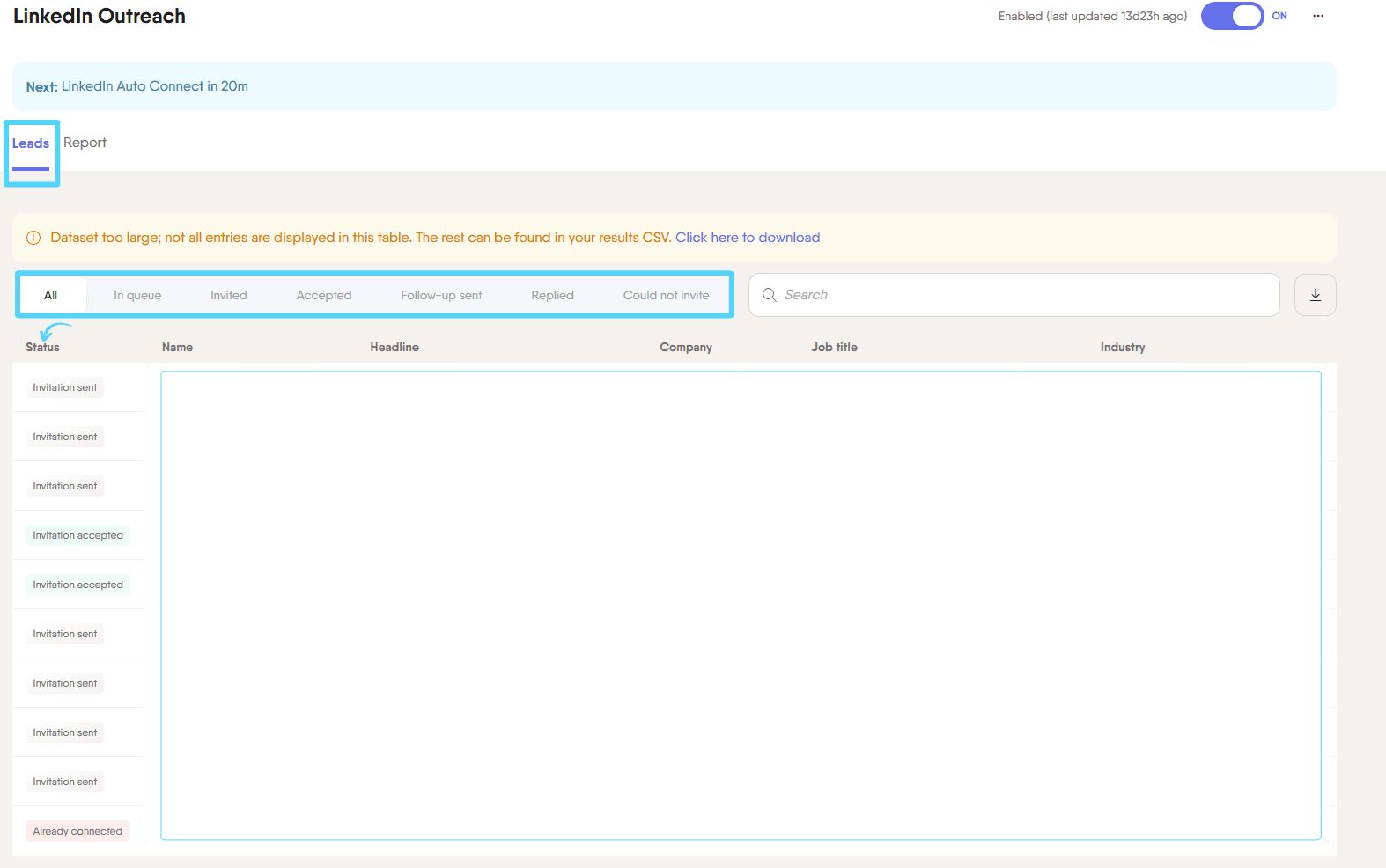
Task: Select the All filter tab
Action: coord(51,295)
